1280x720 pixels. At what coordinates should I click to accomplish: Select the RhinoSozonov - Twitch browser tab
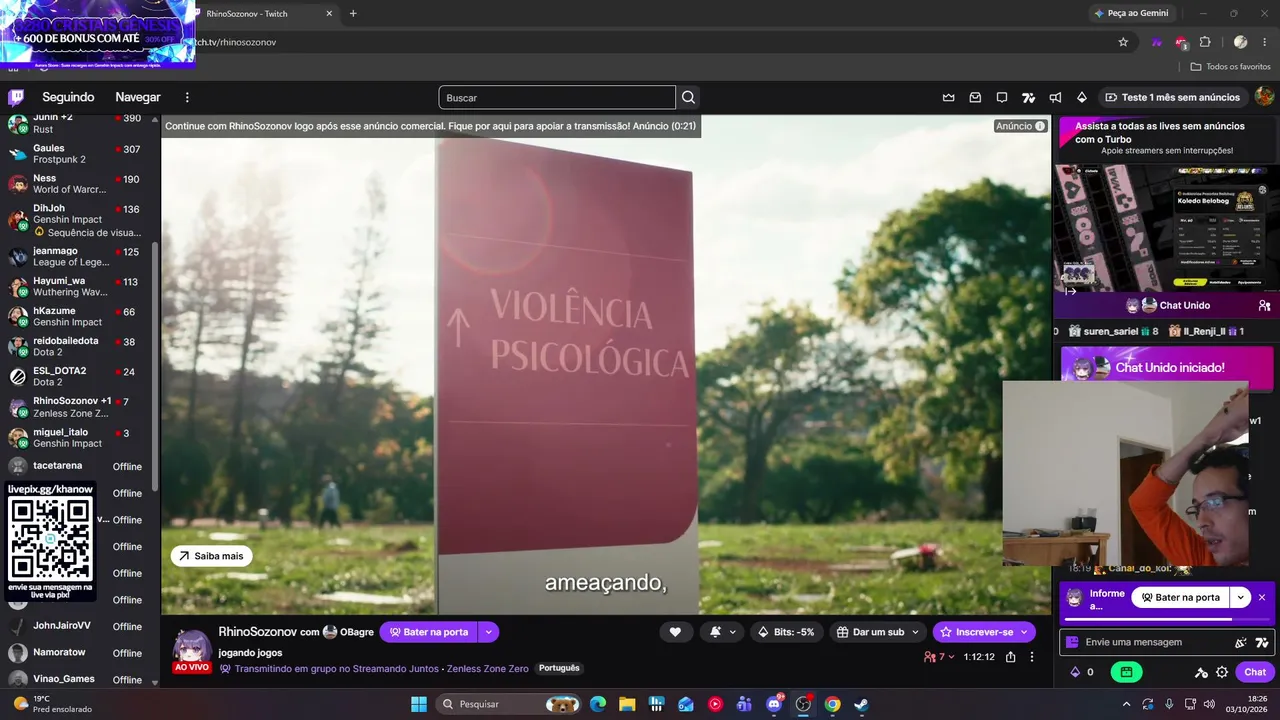(x=264, y=14)
